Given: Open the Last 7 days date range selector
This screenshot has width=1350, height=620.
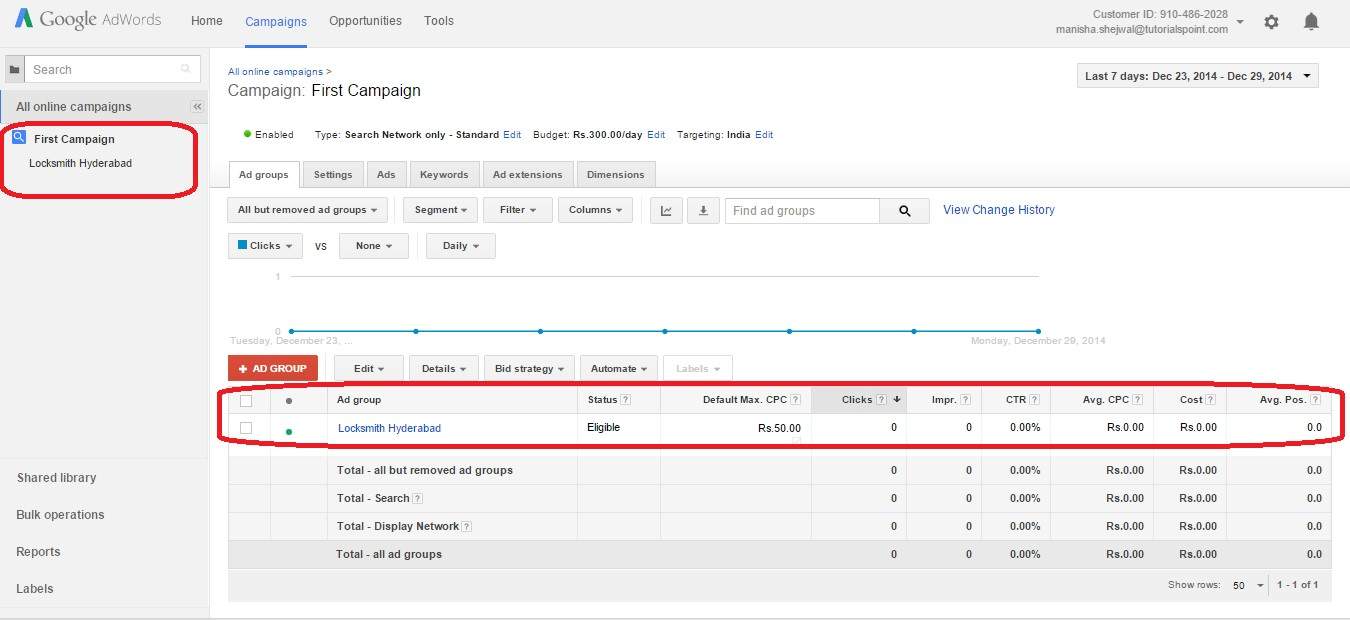Looking at the screenshot, I should tap(1196, 75).
